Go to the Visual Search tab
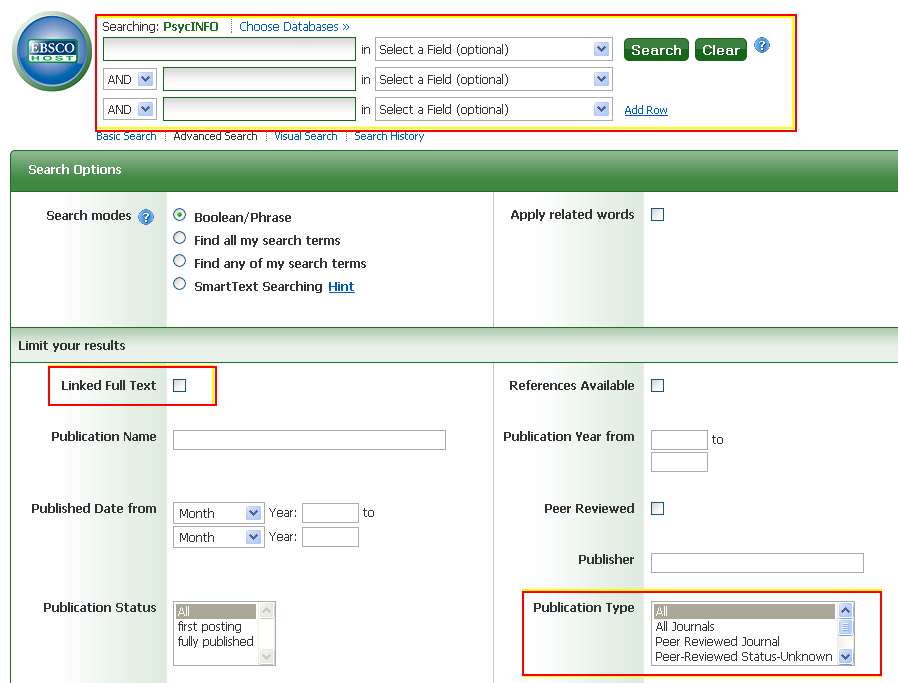 (305, 136)
